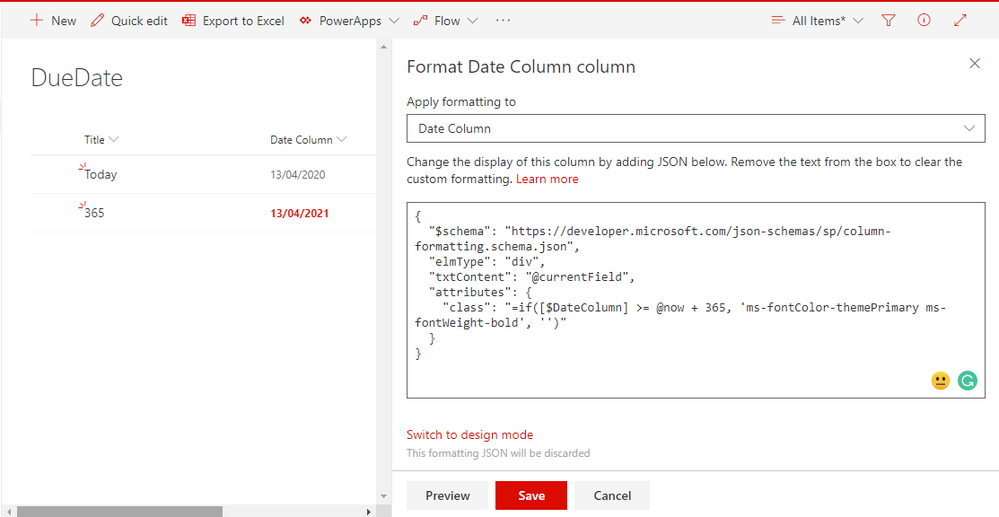Open the Today list item

(x=101, y=175)
